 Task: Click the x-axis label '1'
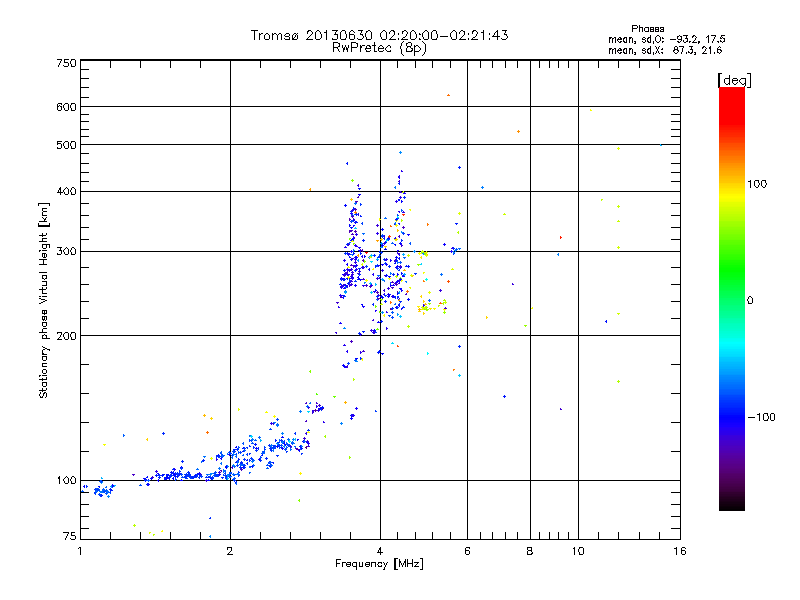tap(80, 551)
